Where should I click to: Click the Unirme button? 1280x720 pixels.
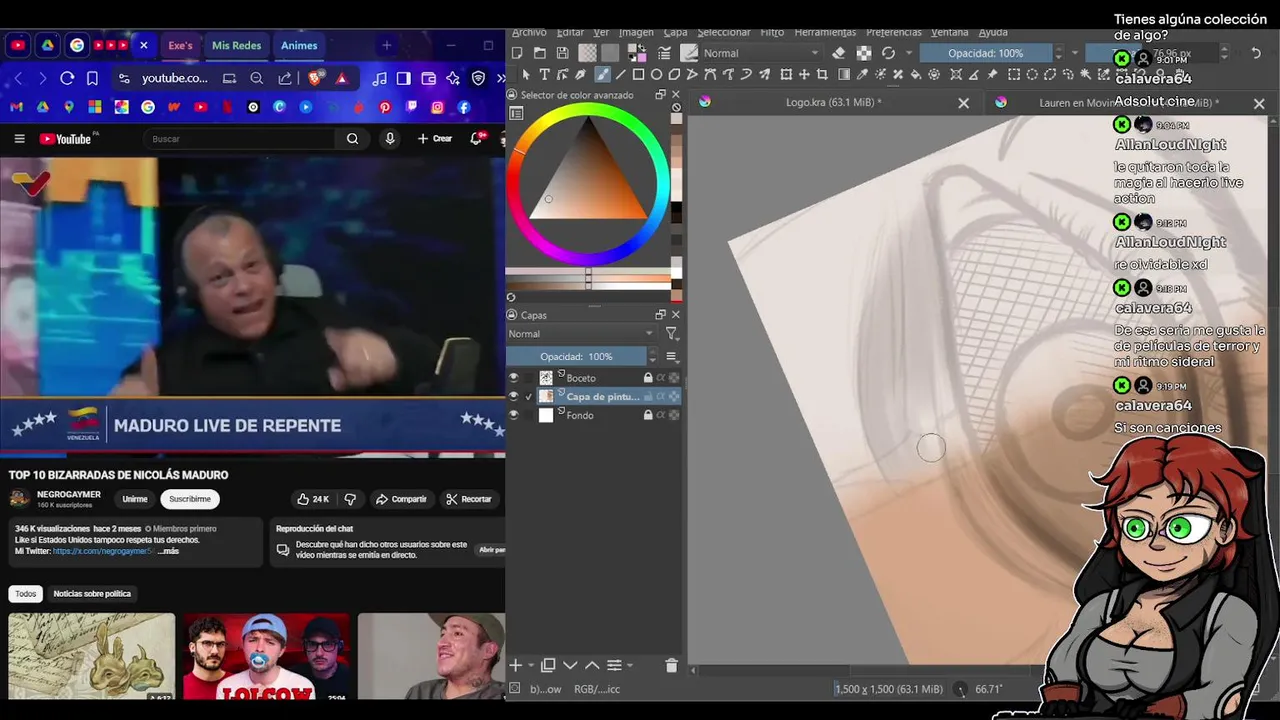135,499
